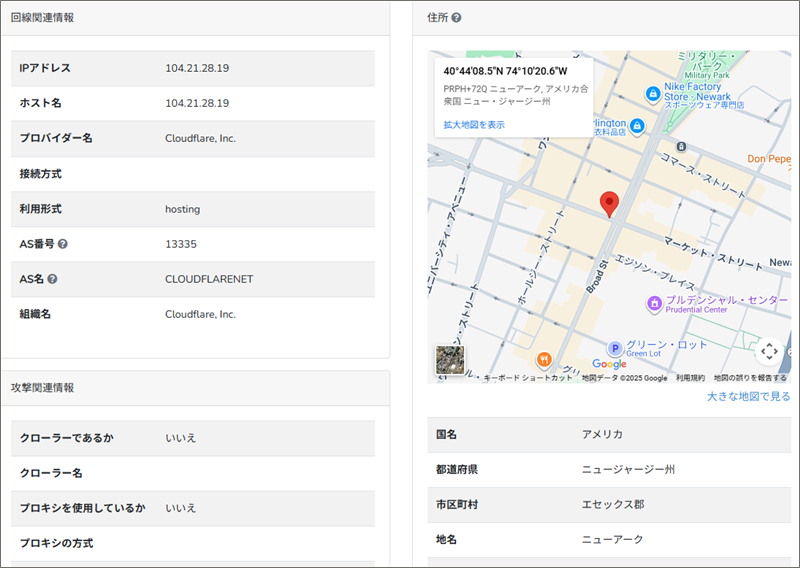Click the IP address value 104.21.28.19
Image resolution: width=800 pixels, height=568 pixels.
tap(197, 68)
